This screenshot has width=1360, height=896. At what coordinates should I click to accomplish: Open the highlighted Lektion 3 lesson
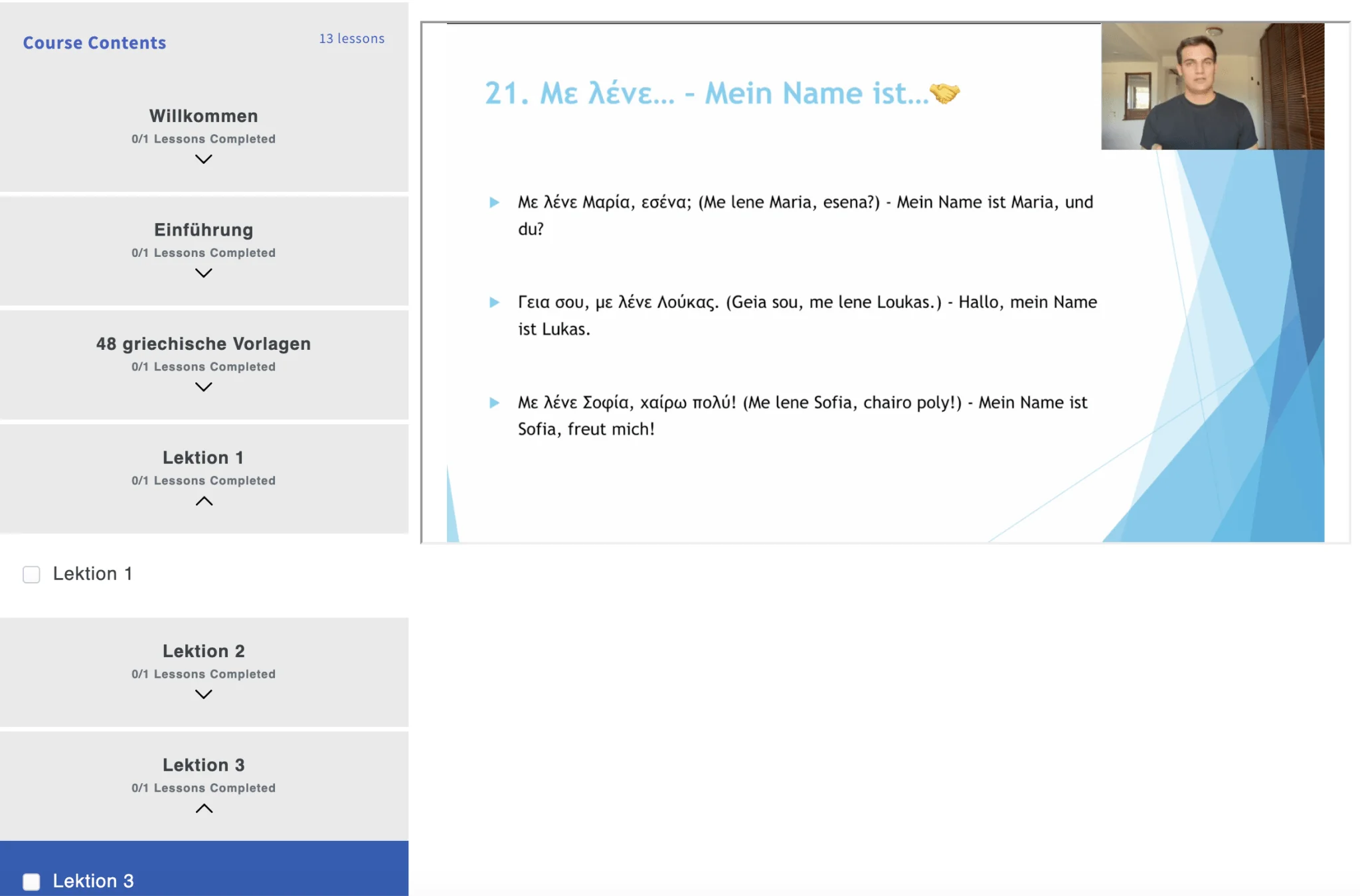(x=93, y=881)
